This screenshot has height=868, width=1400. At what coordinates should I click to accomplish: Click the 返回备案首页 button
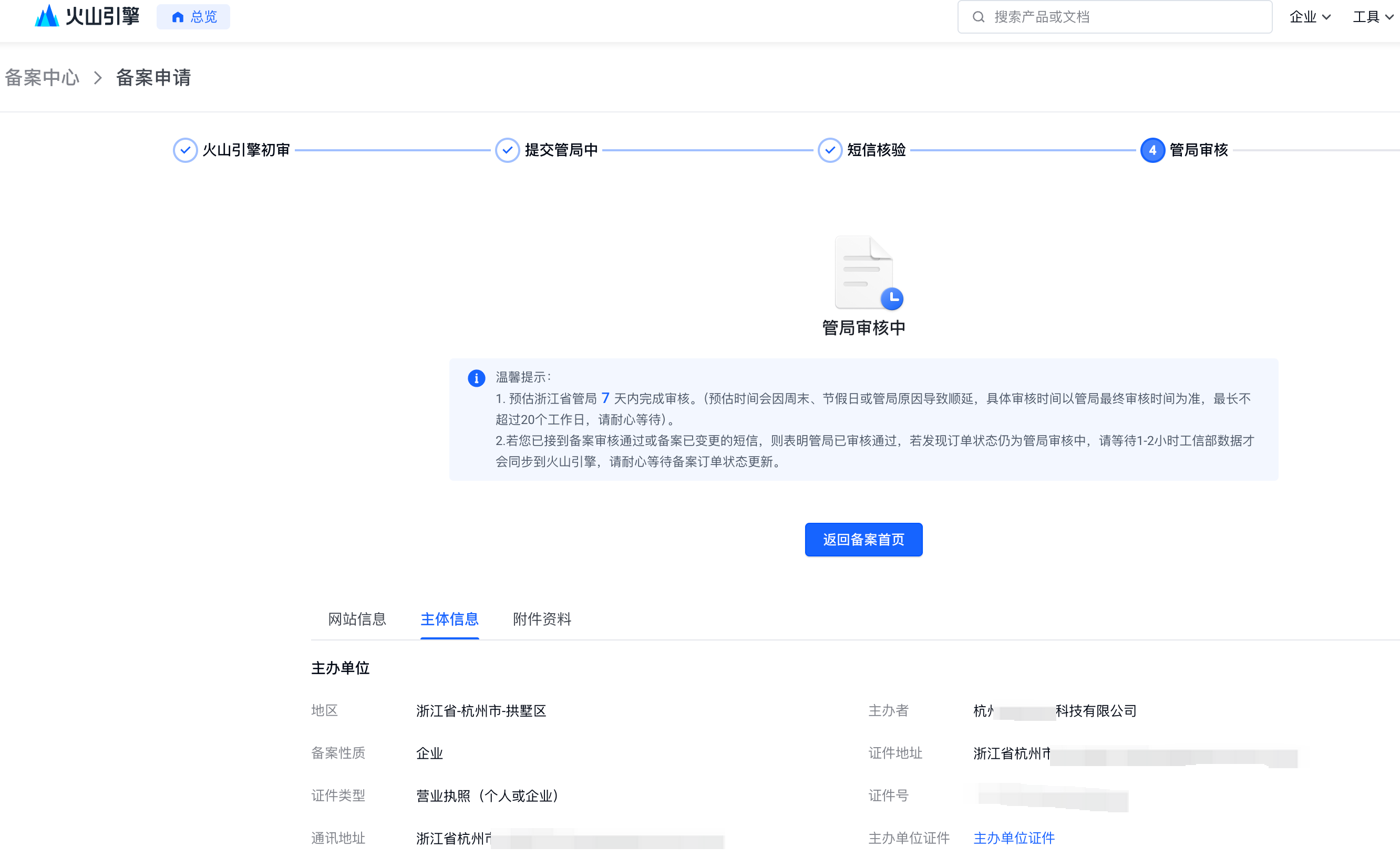pyautogui.click(x=863, y=540)
